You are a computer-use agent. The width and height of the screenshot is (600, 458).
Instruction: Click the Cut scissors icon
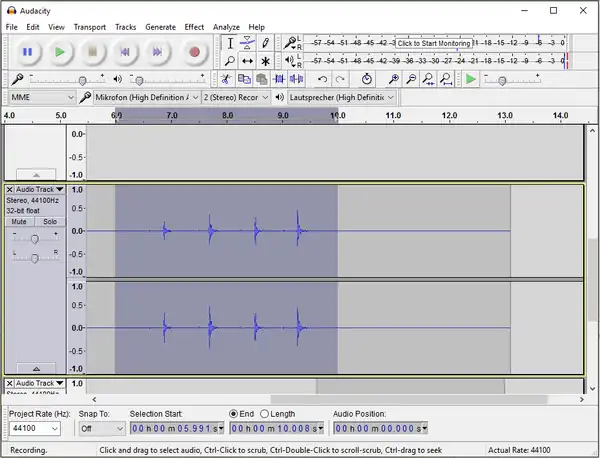point(226,79)
